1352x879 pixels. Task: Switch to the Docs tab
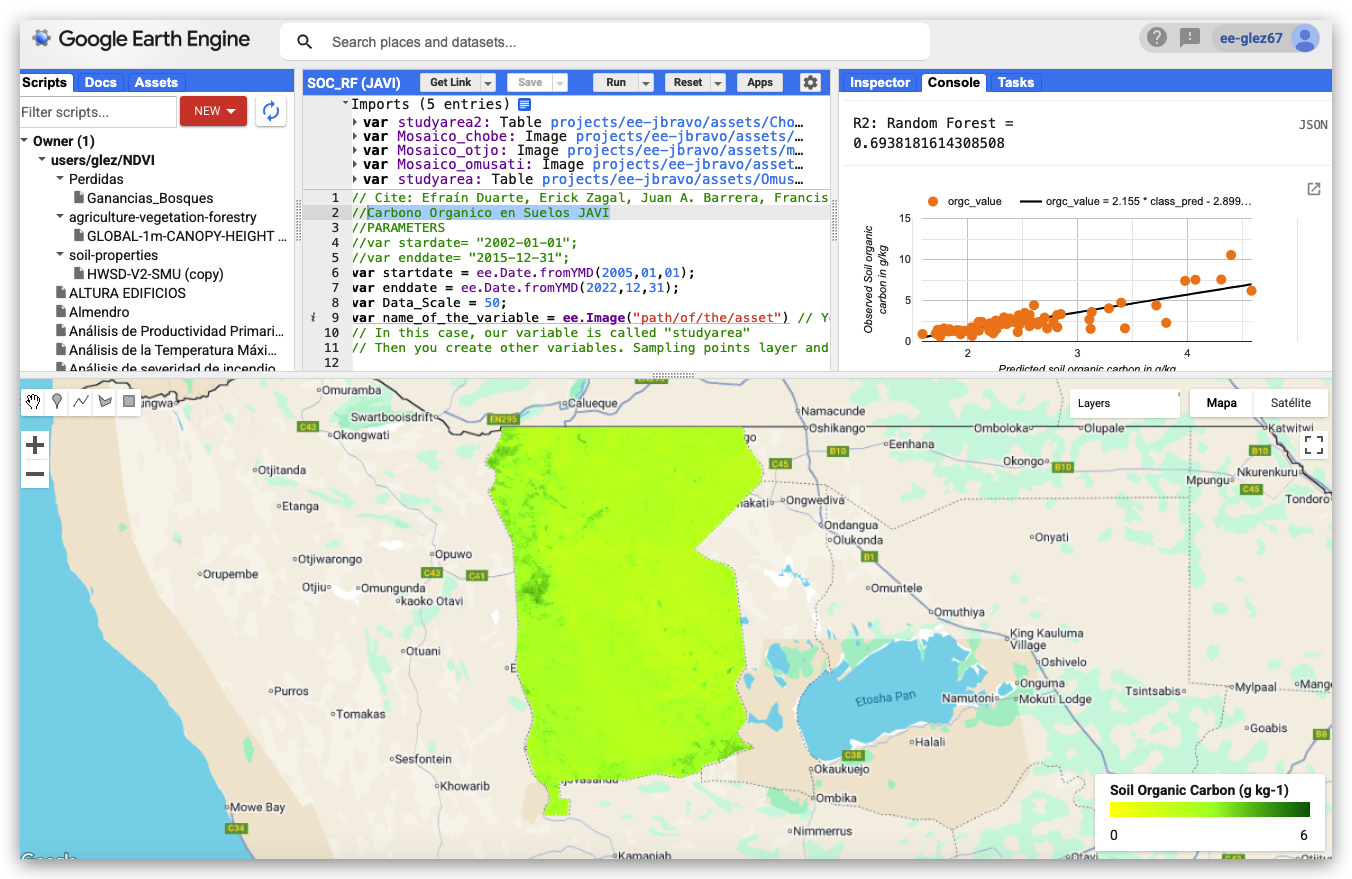(100, 83)
